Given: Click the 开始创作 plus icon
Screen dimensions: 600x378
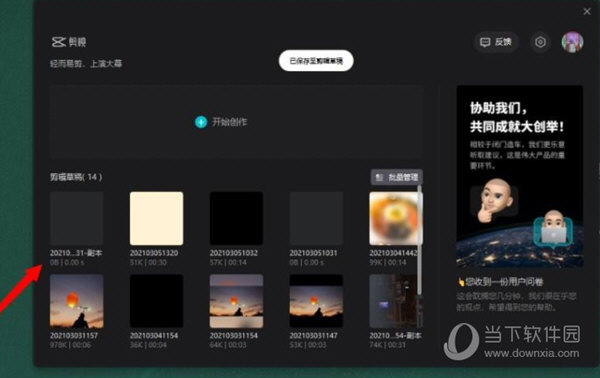Looking at the screenshot, I should point(201,122).
